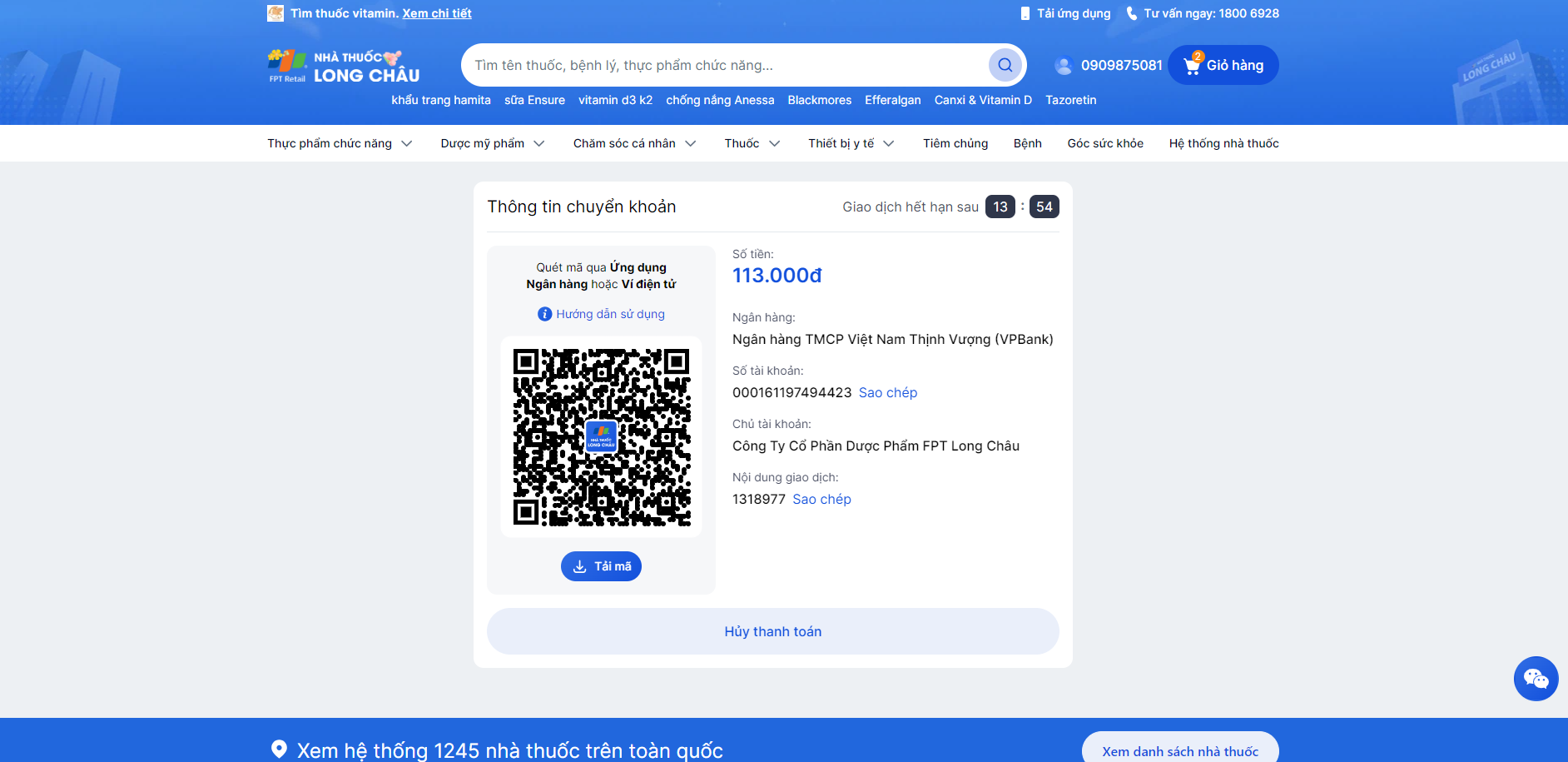1568x762 pixels.
Task: Click the Long Châu pharmacy logo
Action: pyautogui.click(x=344, y=66)
